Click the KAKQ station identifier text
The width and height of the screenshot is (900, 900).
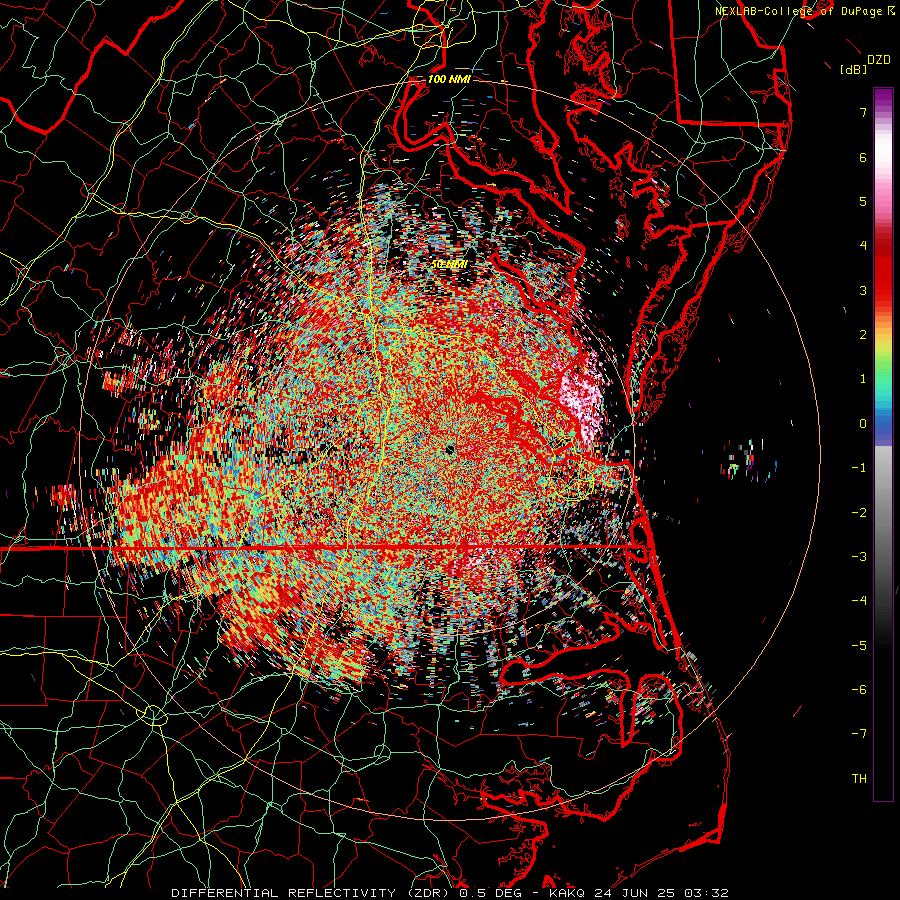pyautogui.click(x=567, y=893)
